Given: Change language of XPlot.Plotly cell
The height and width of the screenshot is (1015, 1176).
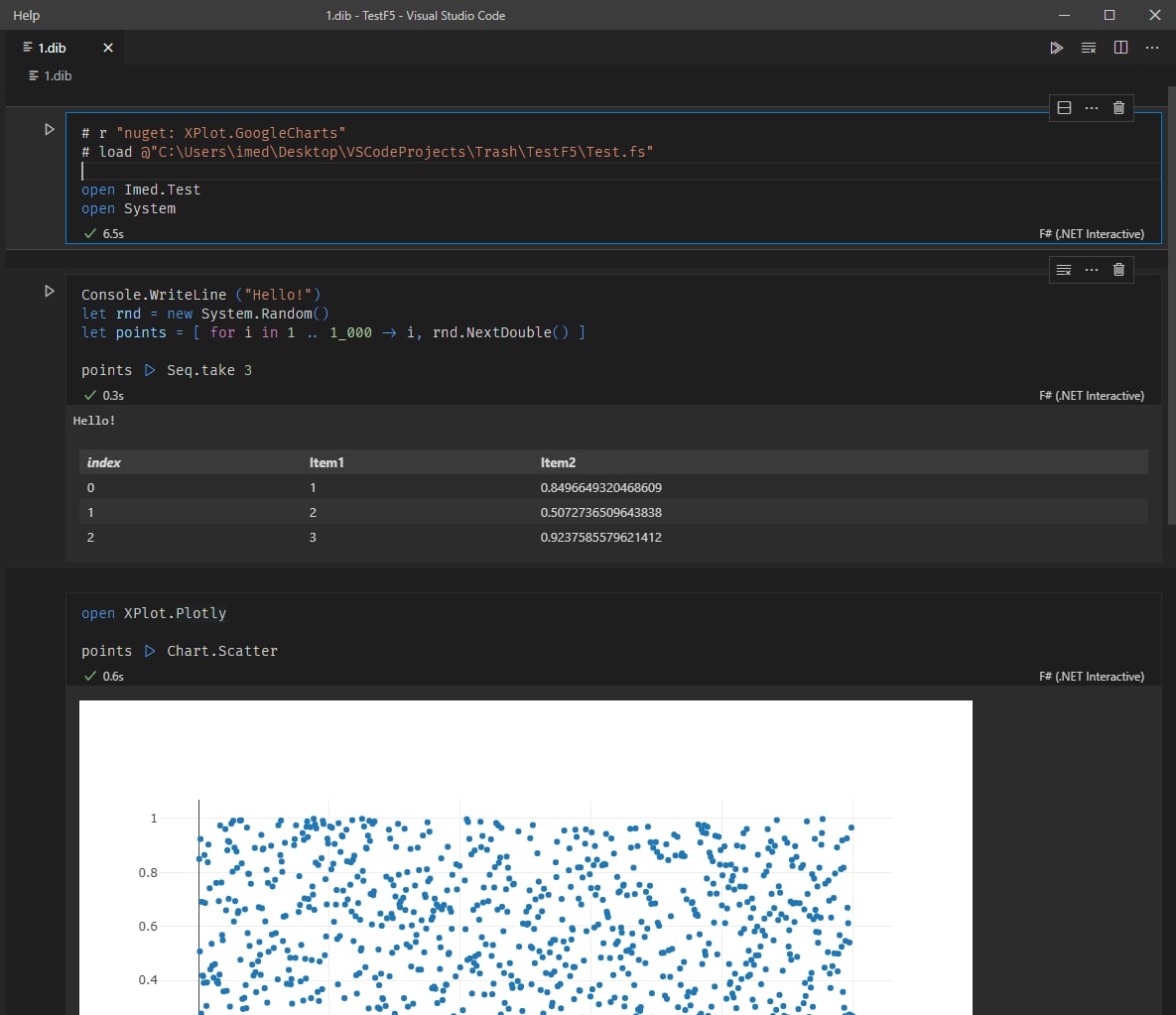Looking at the screenshot, I should [x=1092, y=677].
